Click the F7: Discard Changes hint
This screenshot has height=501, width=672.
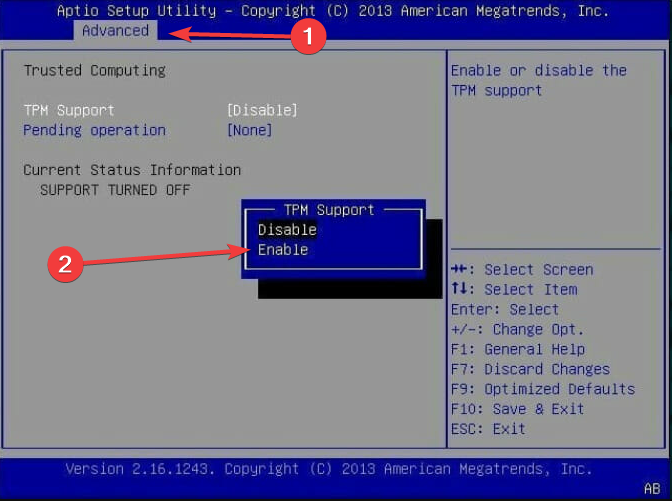pos(530,369)
